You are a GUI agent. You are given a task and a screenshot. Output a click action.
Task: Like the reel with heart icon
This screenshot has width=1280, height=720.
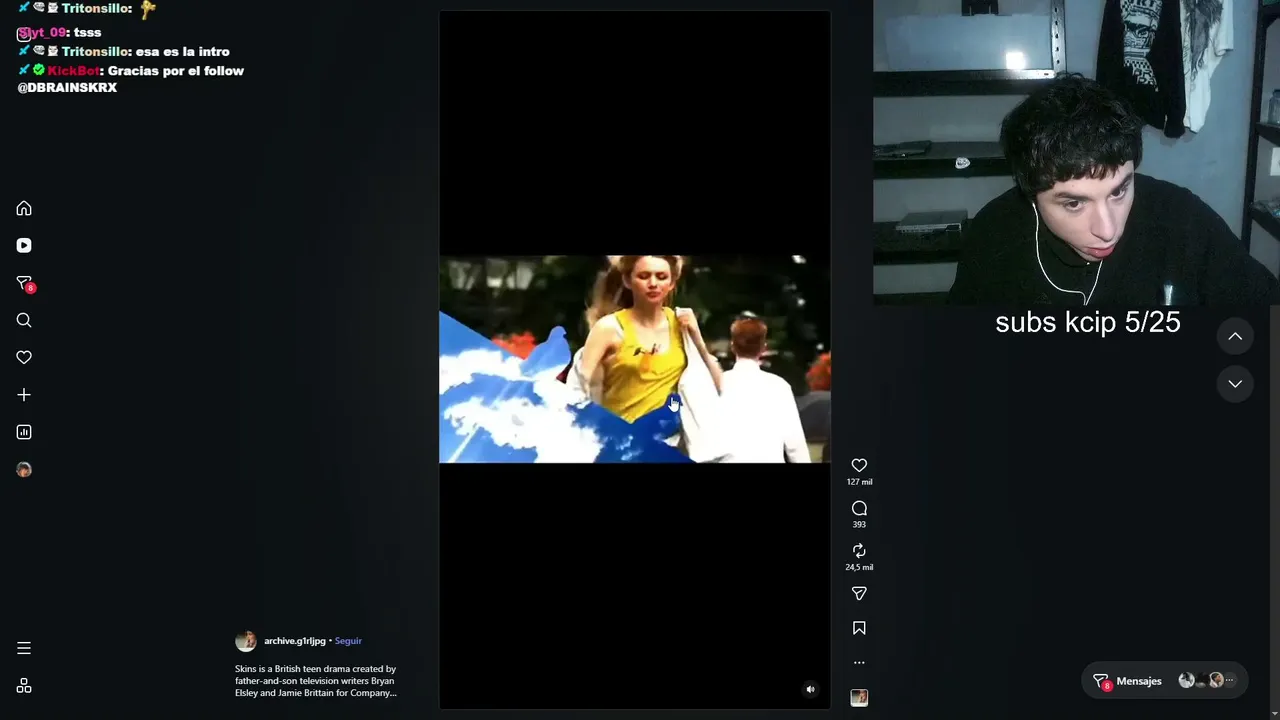[x=859, y=465]
